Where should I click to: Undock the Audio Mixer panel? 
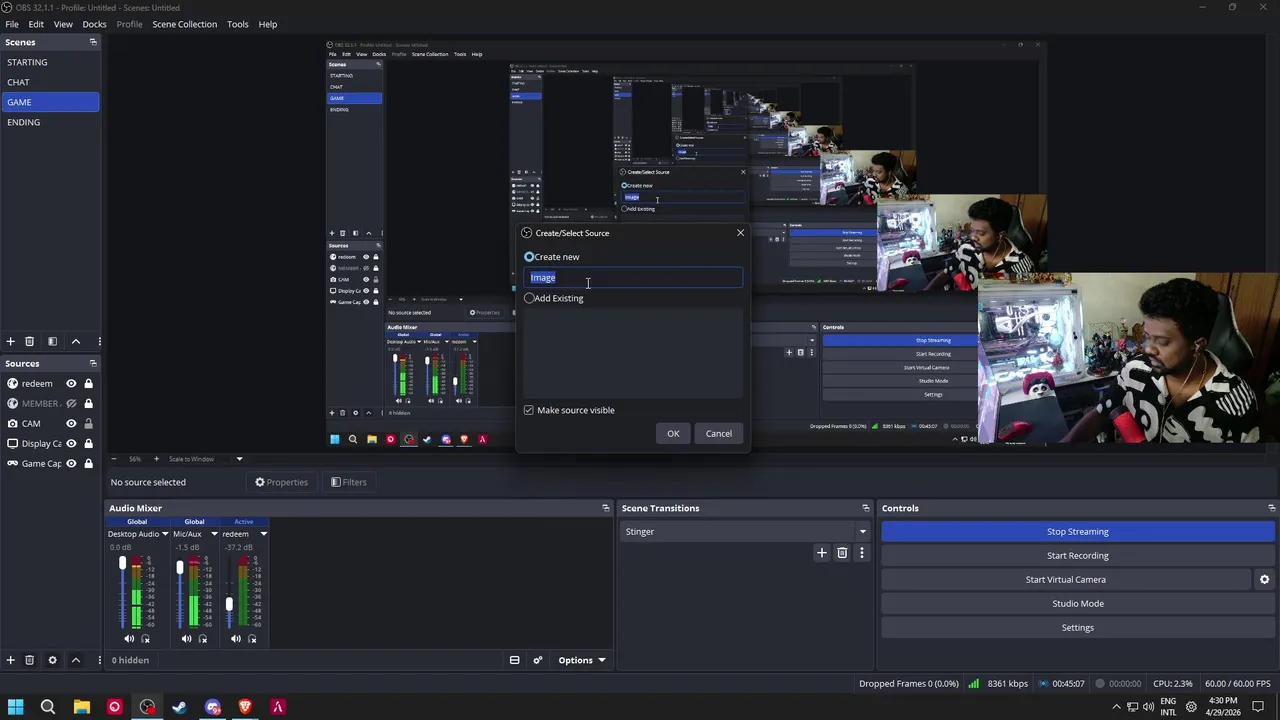click(x=605, y=508)
